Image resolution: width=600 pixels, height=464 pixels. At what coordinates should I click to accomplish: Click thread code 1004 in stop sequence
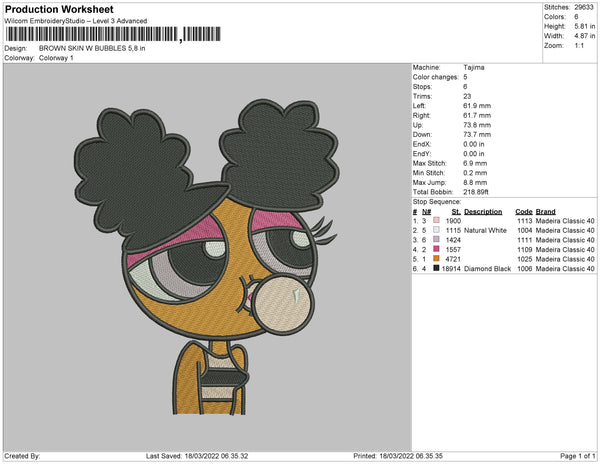pos(525,230)
